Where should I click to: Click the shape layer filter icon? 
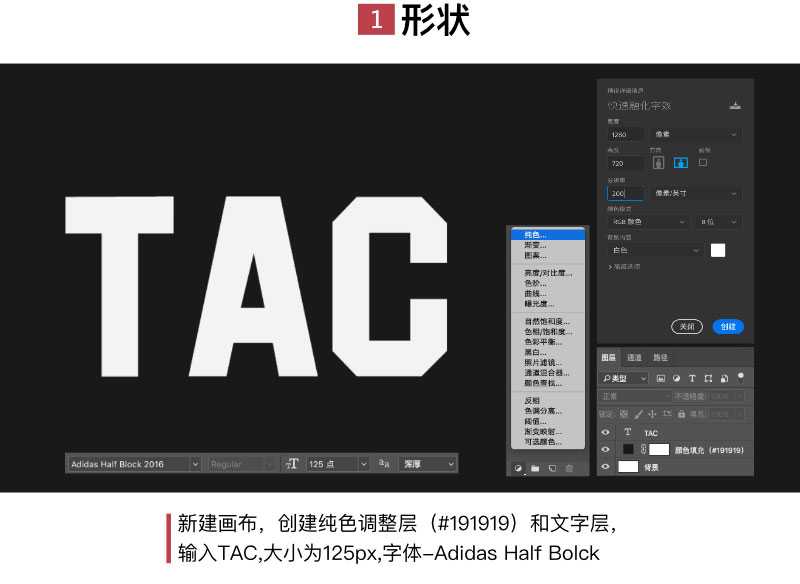[x=709, y=377]
